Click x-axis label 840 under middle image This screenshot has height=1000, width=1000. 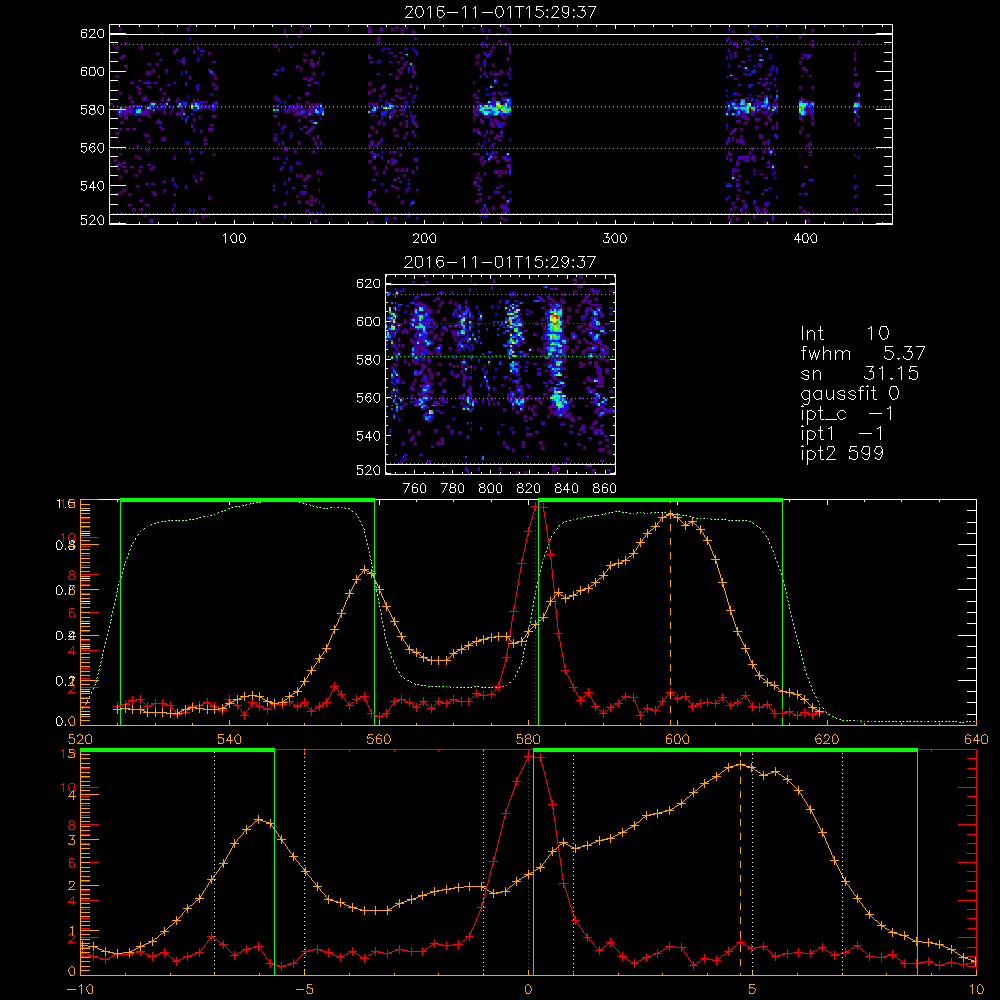click(566, 489)
